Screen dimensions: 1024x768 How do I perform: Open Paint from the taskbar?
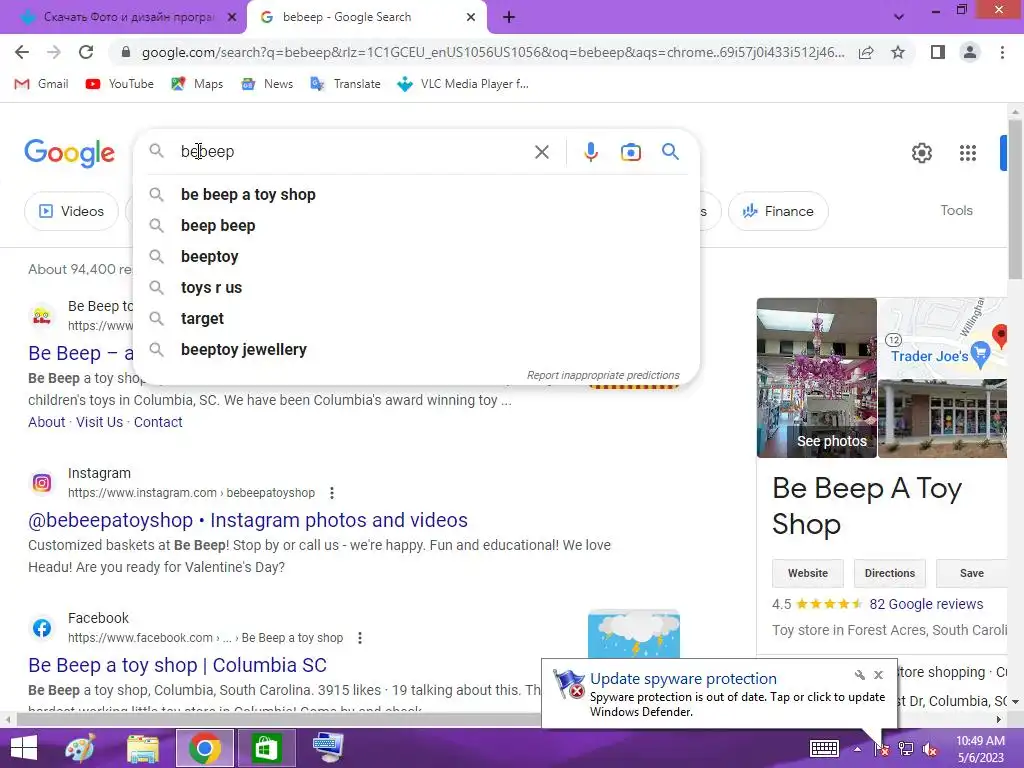tap(80, 748)
